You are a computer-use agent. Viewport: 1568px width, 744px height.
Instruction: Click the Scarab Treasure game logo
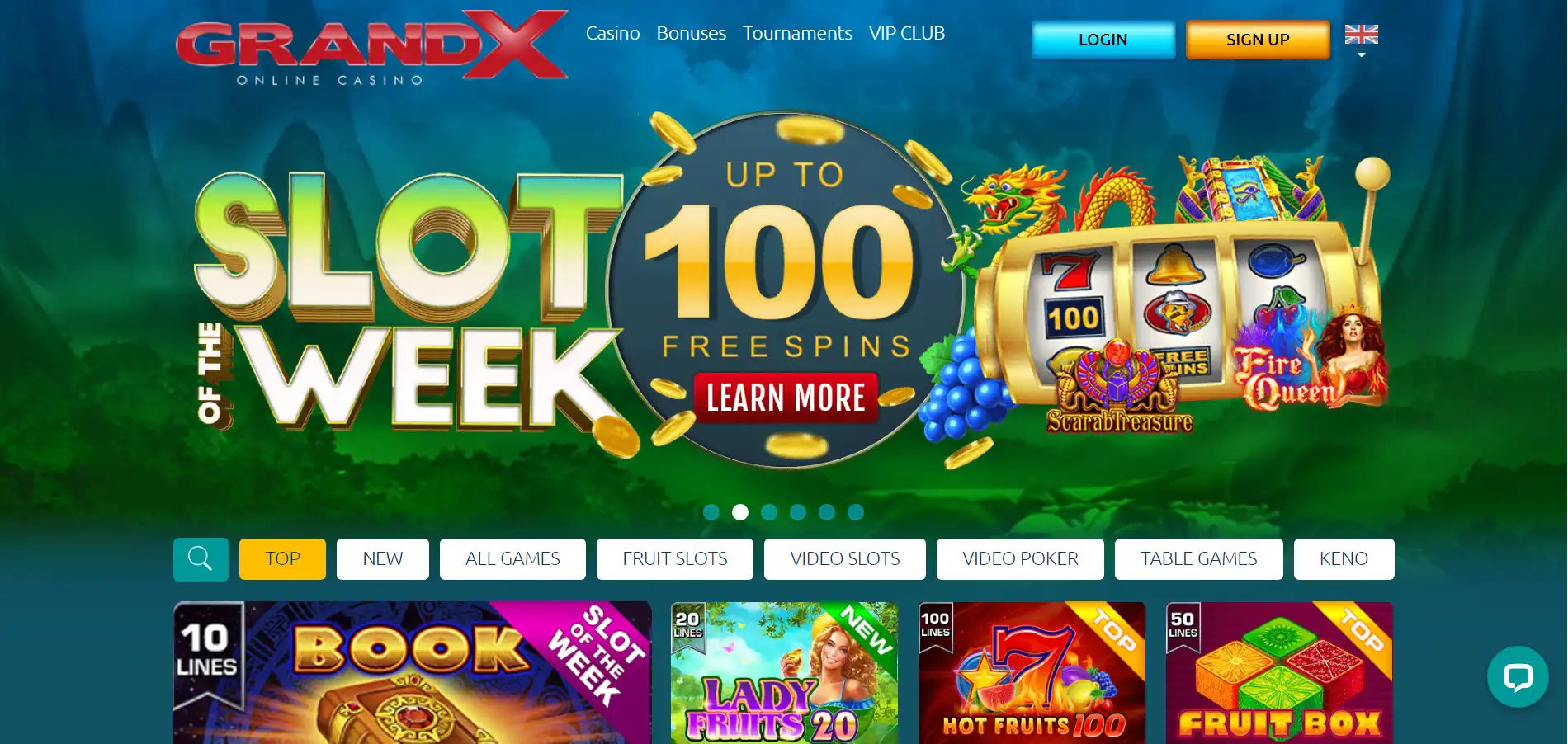(1119, 389)
